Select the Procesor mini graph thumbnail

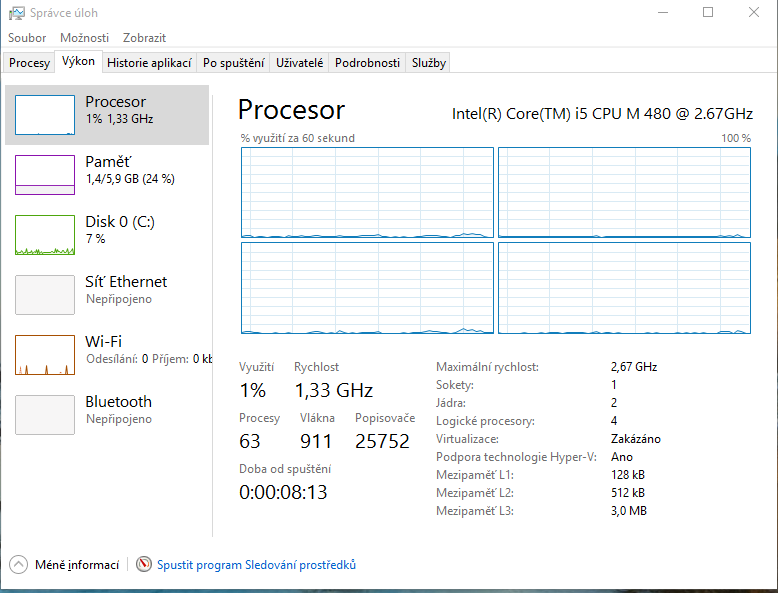[x=44, y=115]
